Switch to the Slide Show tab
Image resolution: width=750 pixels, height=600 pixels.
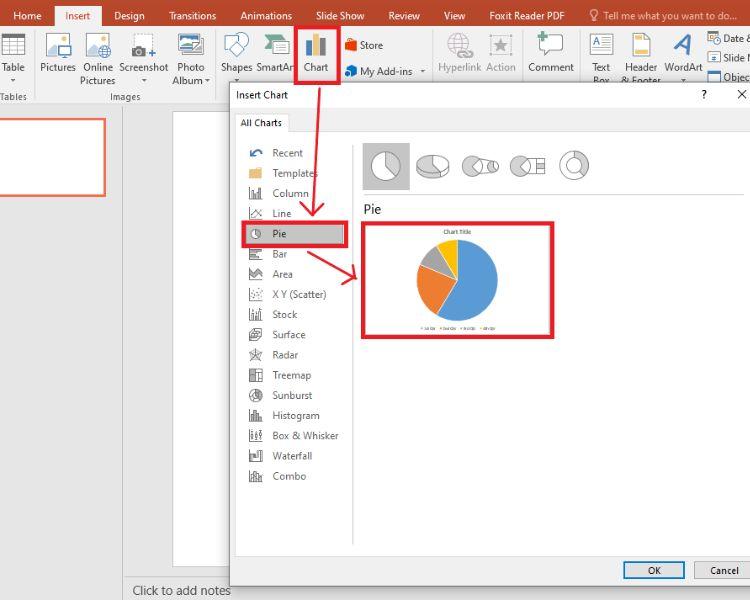(340, 16)
